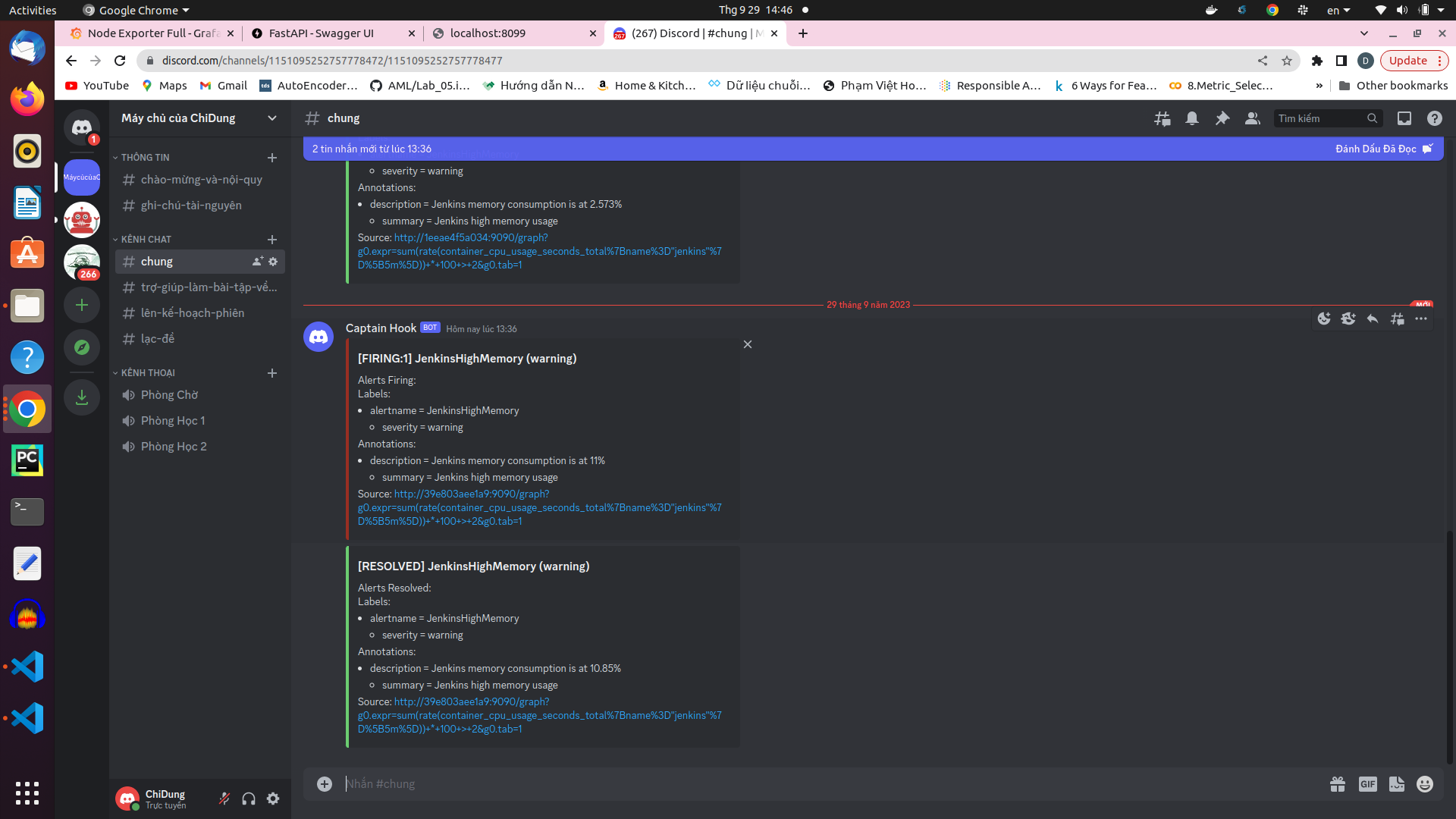1456x819 pixels.
Task: Expand the Máy chủ của ChiDung server menu
Action: click(199, 118)
